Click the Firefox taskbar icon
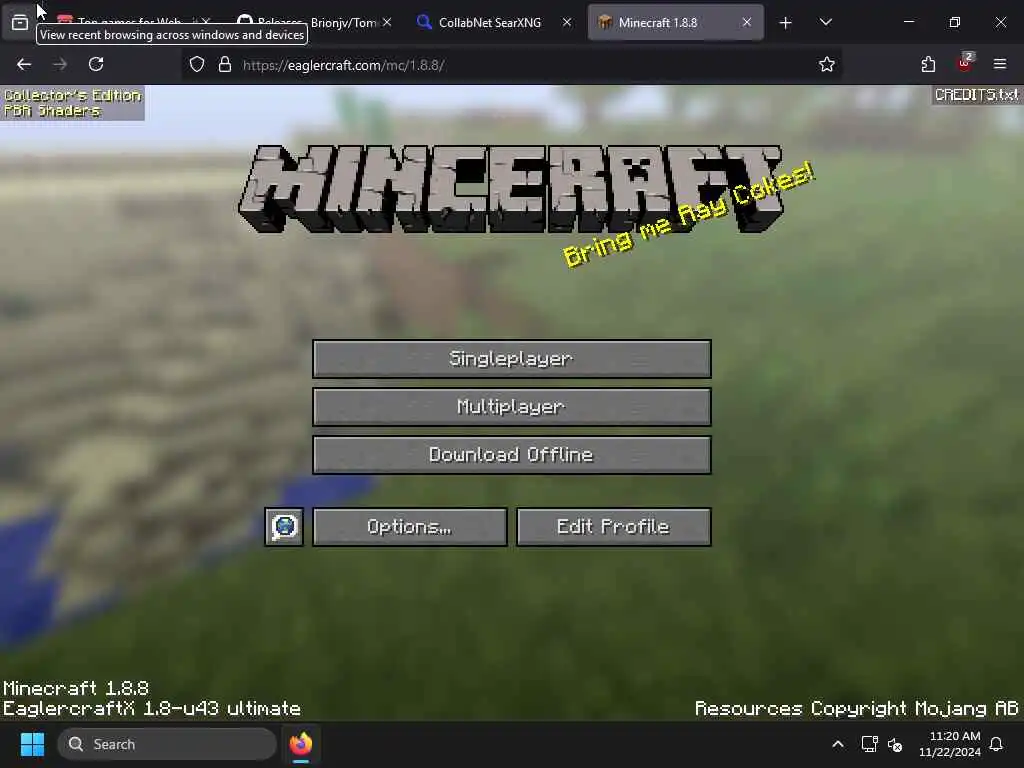This screenshot has width=1024, height=768. (x=301, y=744)
